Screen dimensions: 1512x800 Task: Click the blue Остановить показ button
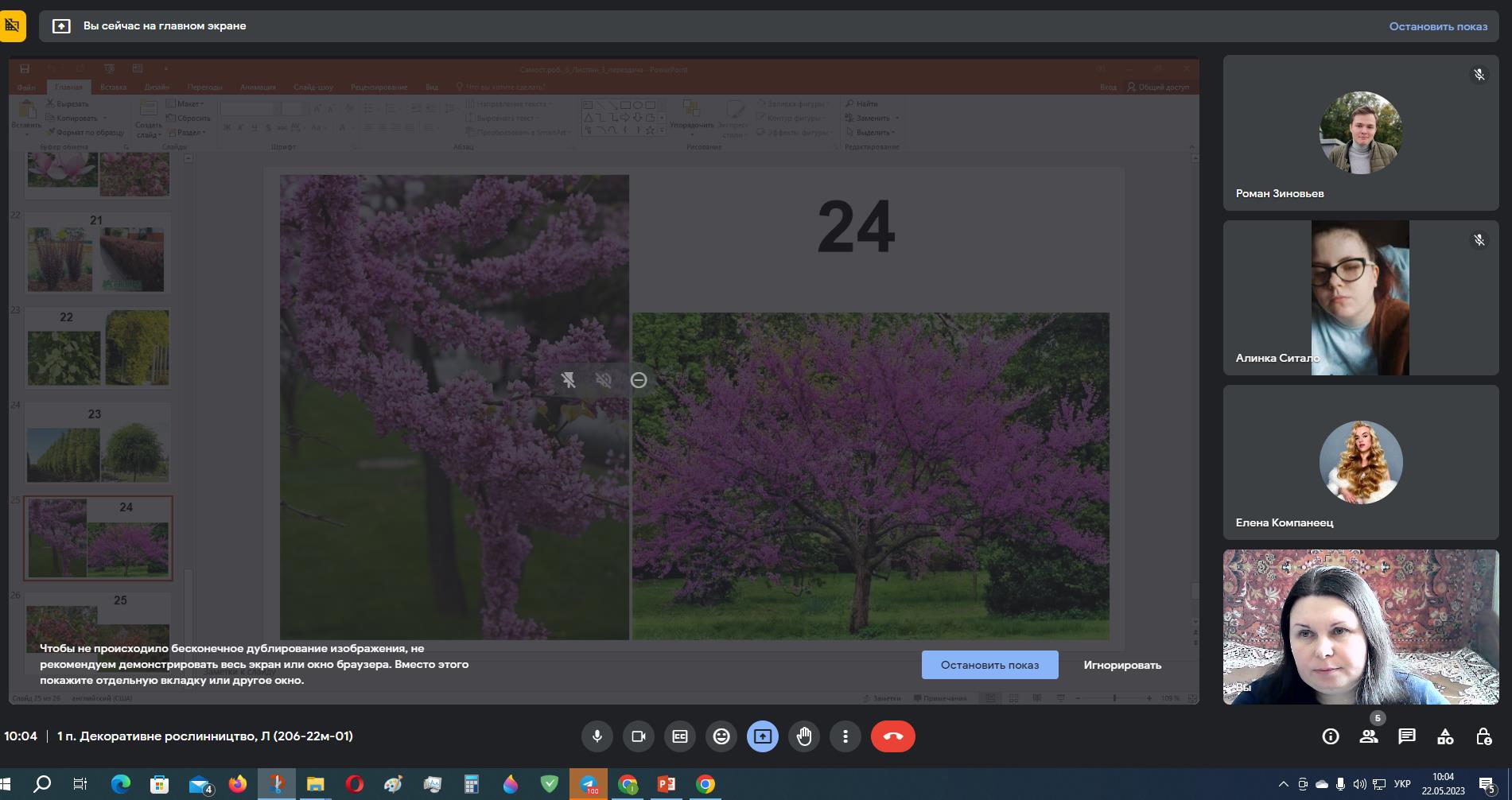coord(989,665)
